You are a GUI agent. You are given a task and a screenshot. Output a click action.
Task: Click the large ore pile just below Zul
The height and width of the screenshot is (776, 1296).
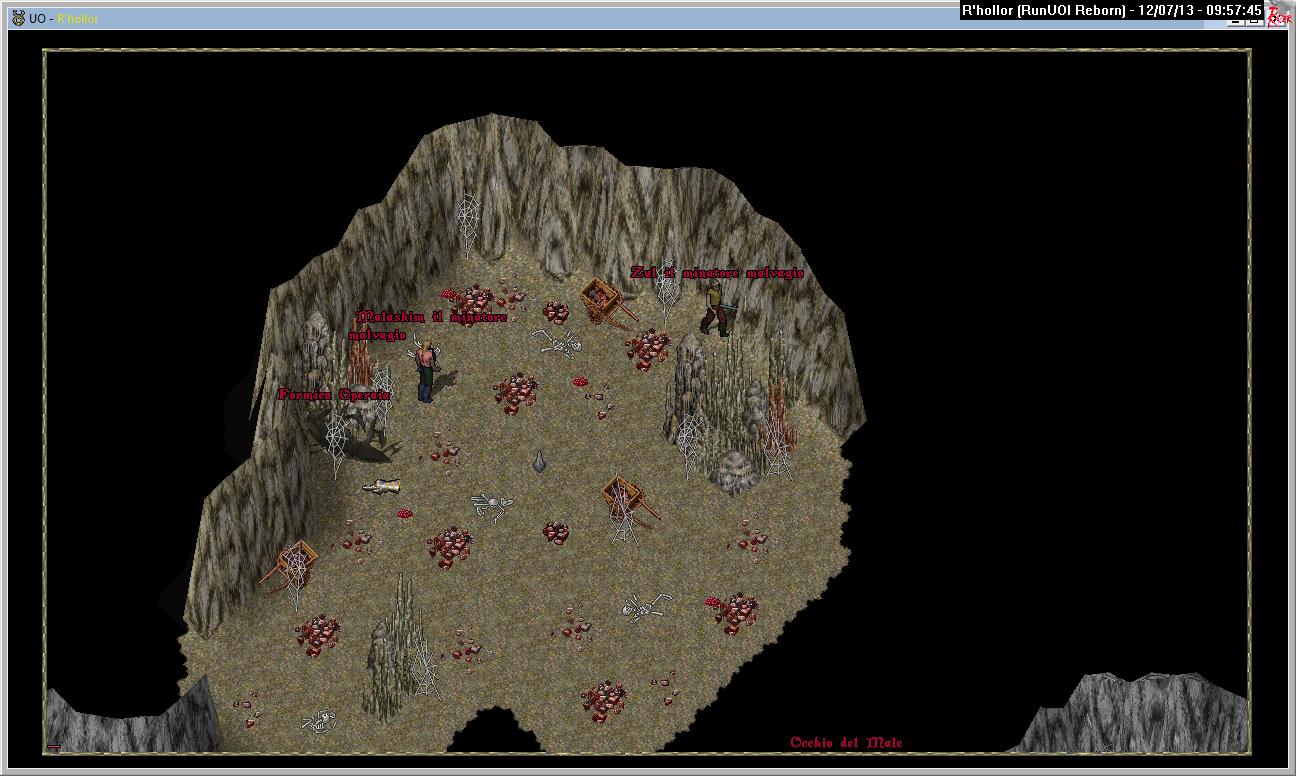coord(648,349)
